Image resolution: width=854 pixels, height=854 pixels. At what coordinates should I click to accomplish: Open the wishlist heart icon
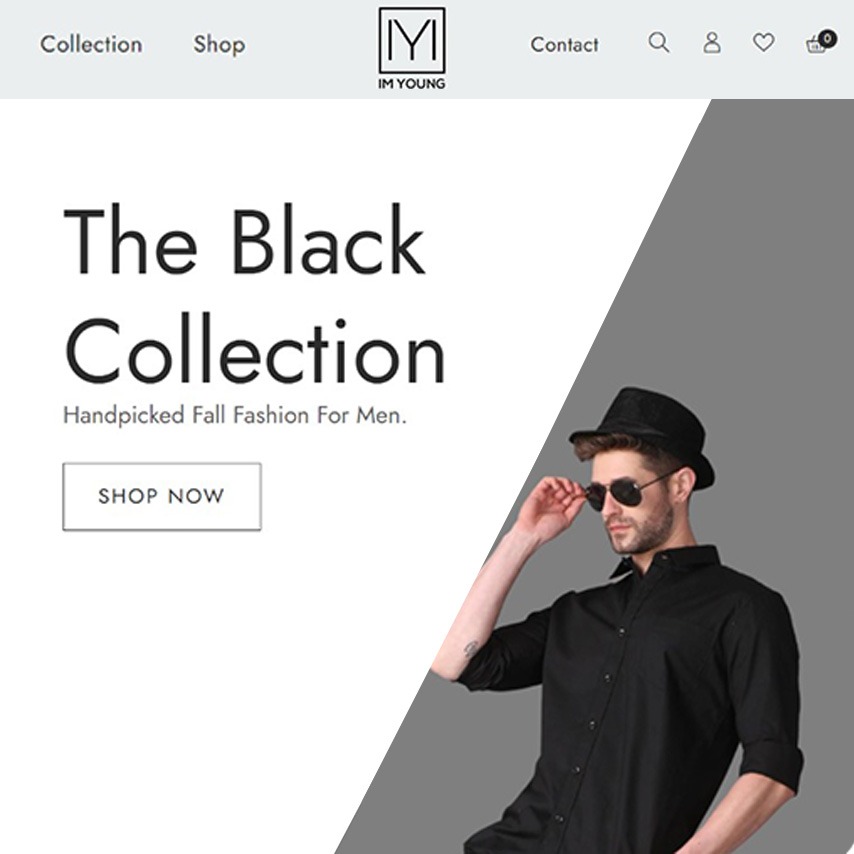764,42
